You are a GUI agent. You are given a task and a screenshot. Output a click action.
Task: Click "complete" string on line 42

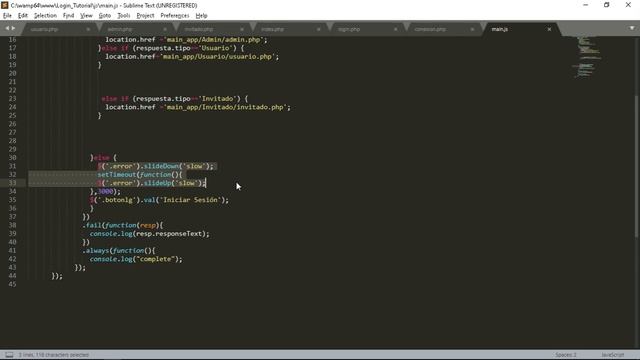tap(155, 259)
